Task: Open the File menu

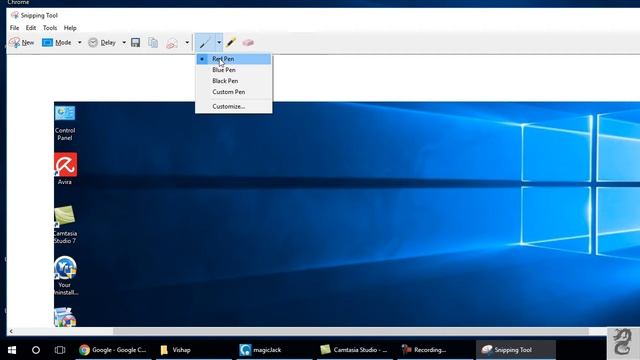Action: [x=14, y=28]
